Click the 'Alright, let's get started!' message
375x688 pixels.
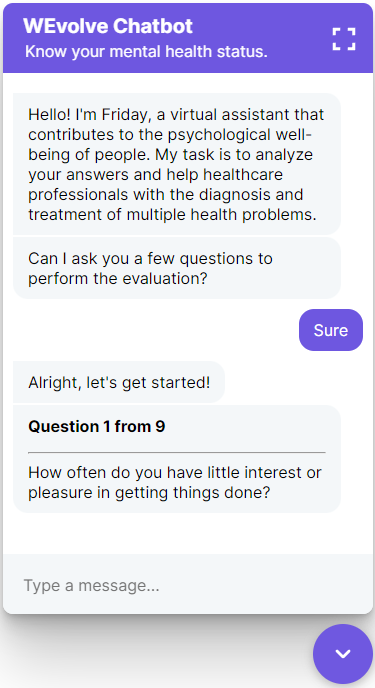(119, 382)
